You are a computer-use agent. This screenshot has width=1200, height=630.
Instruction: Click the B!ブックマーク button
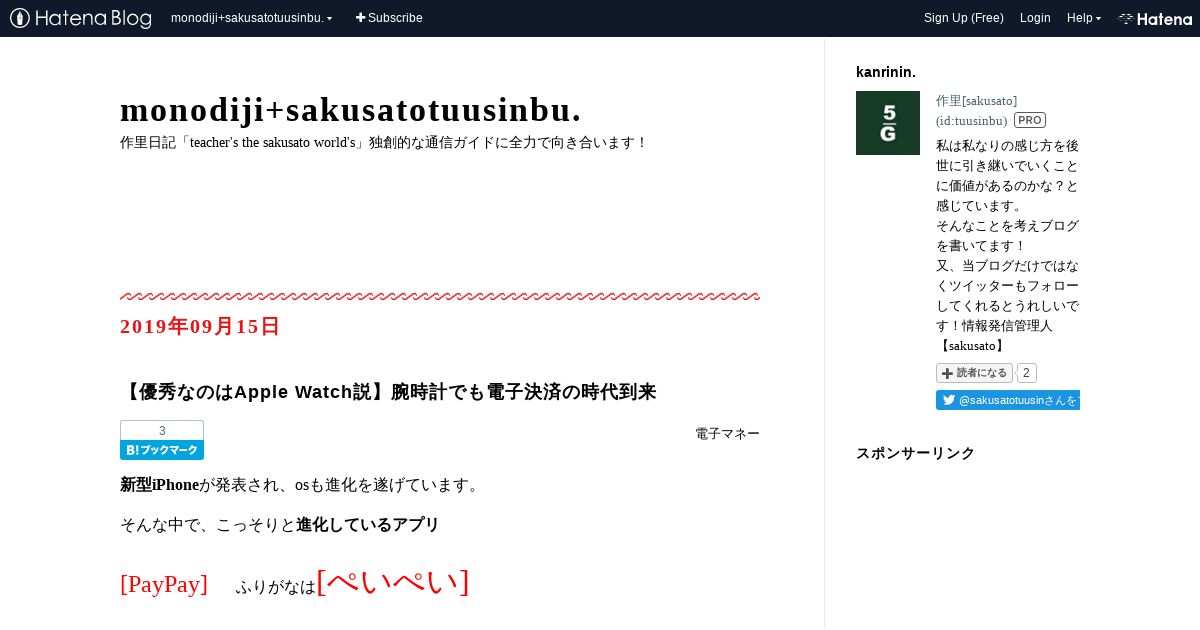[x=162, y=450]
